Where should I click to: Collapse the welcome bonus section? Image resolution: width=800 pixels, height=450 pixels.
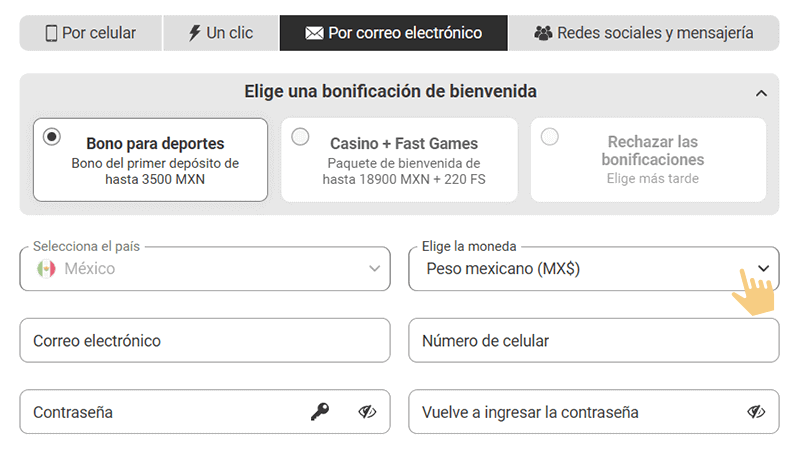tap(762, 93)
